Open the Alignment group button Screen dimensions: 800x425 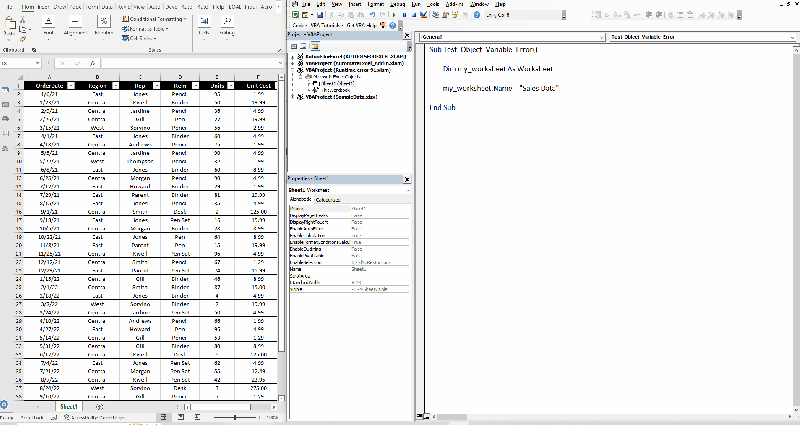click(x=75, y=26)
